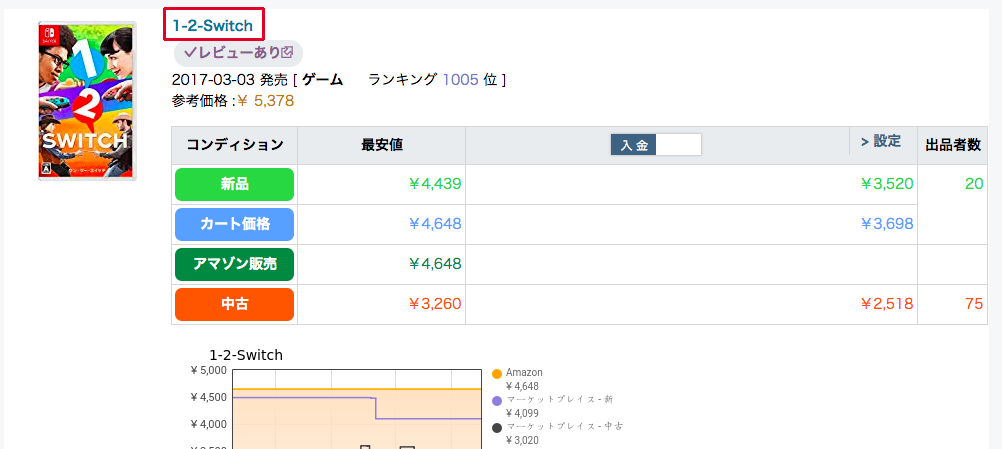Click the ゲーム category text
Viewport: 1002px width, 449px height.
tap(323, 80)
